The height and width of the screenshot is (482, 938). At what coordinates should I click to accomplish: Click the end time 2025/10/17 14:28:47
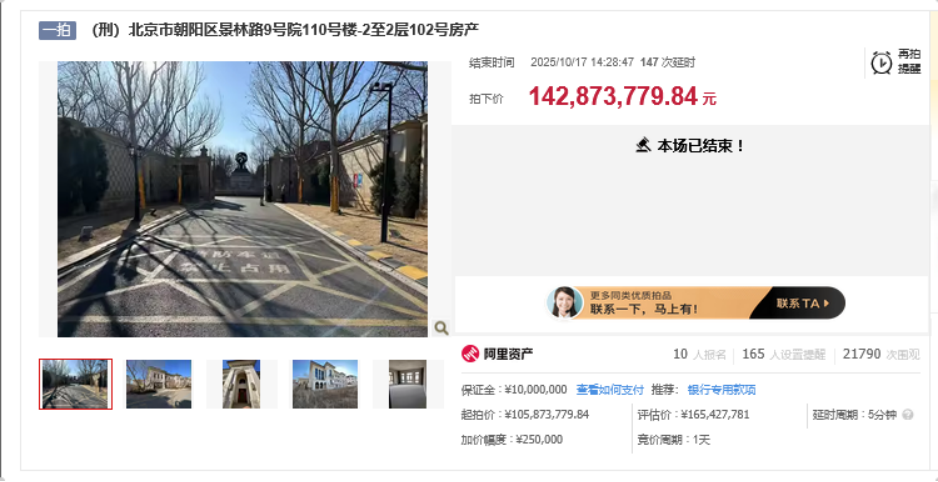pos(582,62)
